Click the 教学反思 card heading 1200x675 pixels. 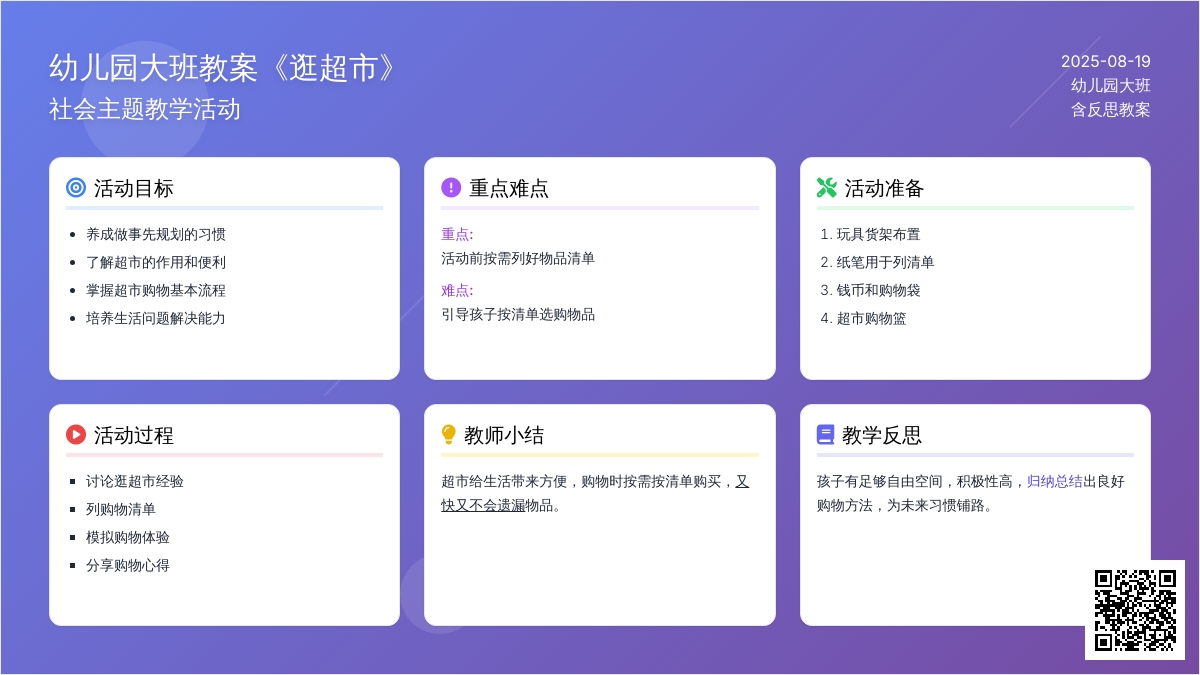point(882,435)
